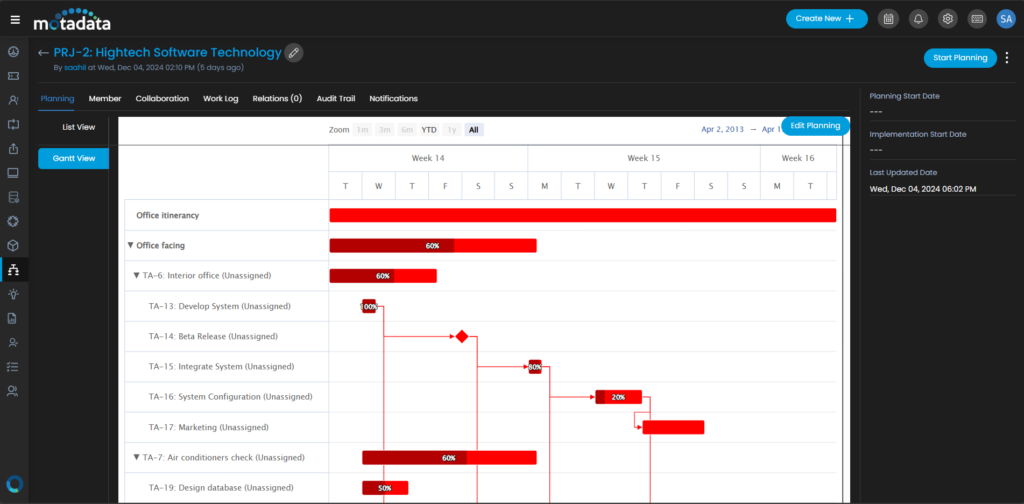The height and width of the screenshot is (504, 1024).
Task: Open the dashboard icon in sidebar
Action: [x=13, y=52]
